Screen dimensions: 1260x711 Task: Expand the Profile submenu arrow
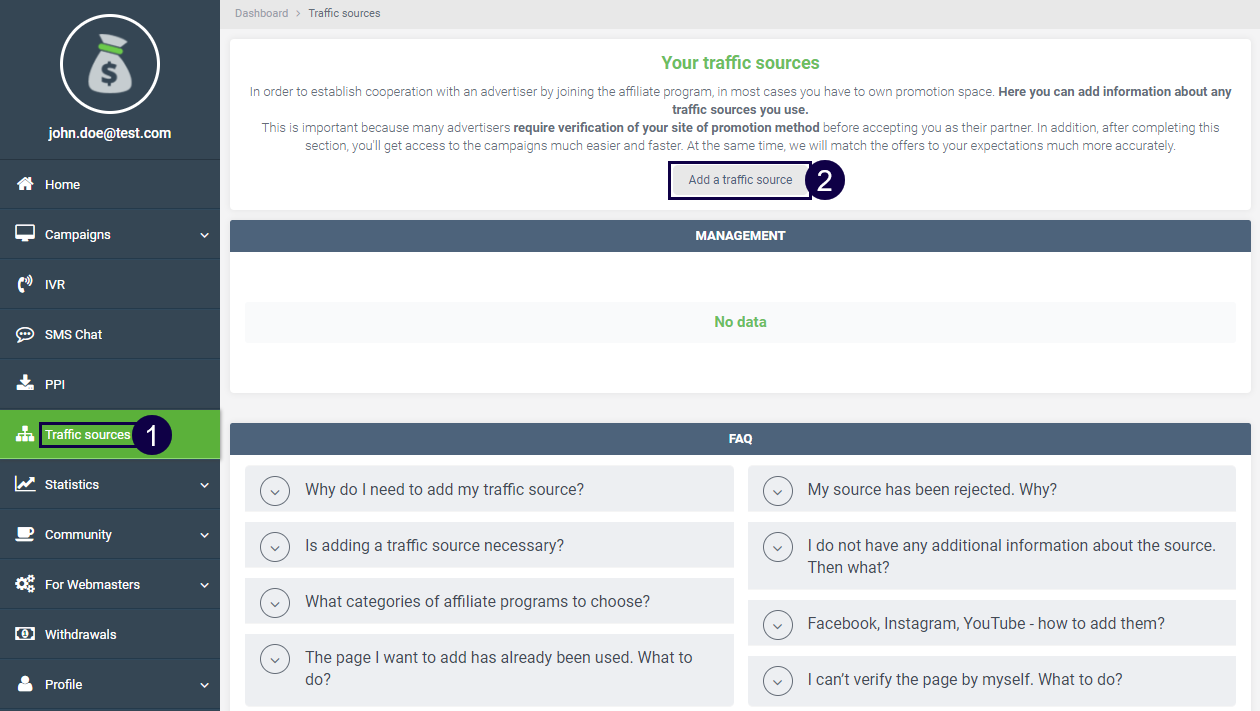pos(204,685)
